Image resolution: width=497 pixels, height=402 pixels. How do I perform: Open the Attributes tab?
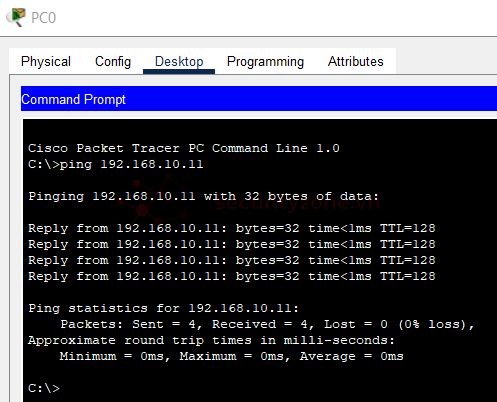pos(355,61)
